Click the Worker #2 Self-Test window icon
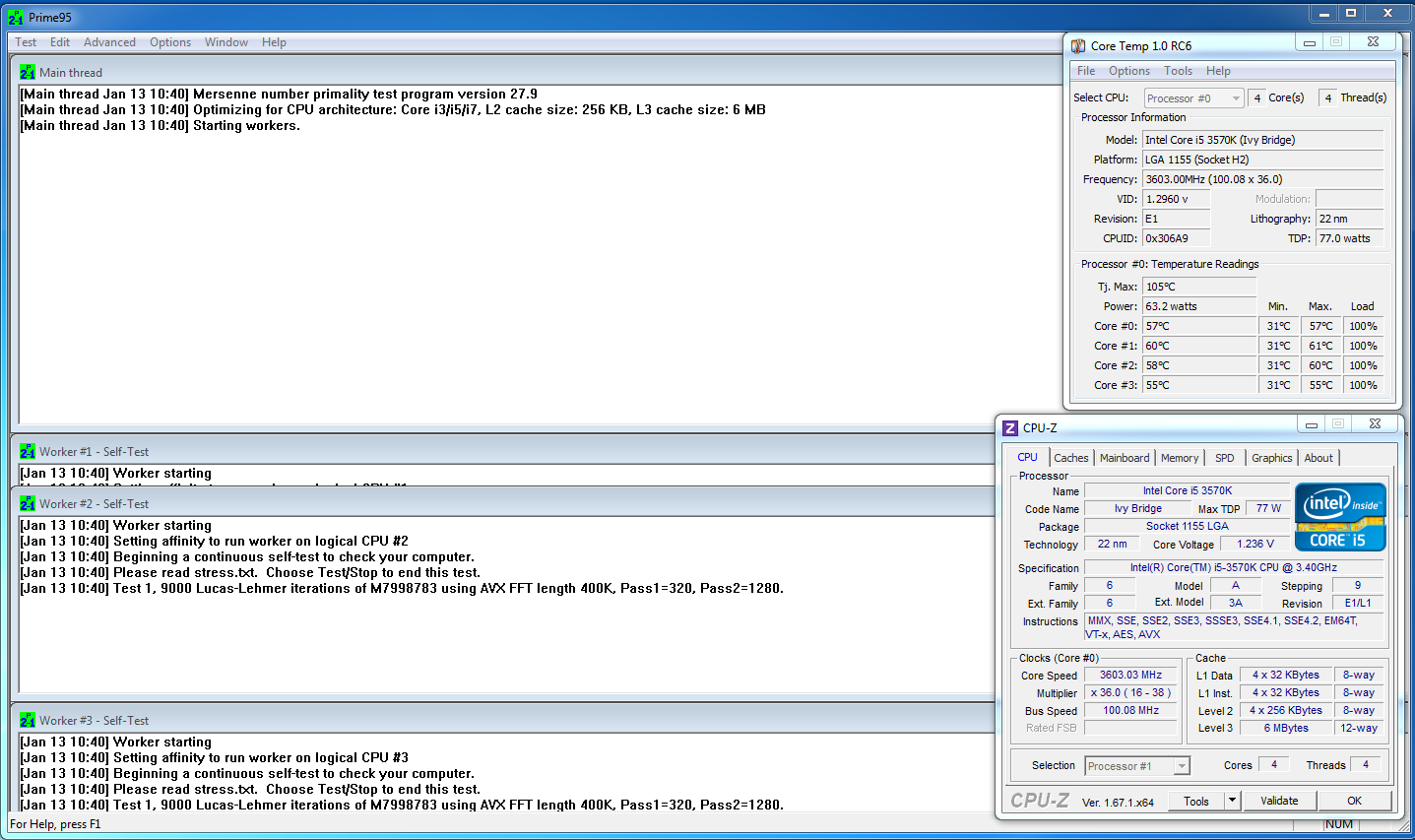Screen dimensions: 1415x840 pyautogui.click(x=28, y=503)
